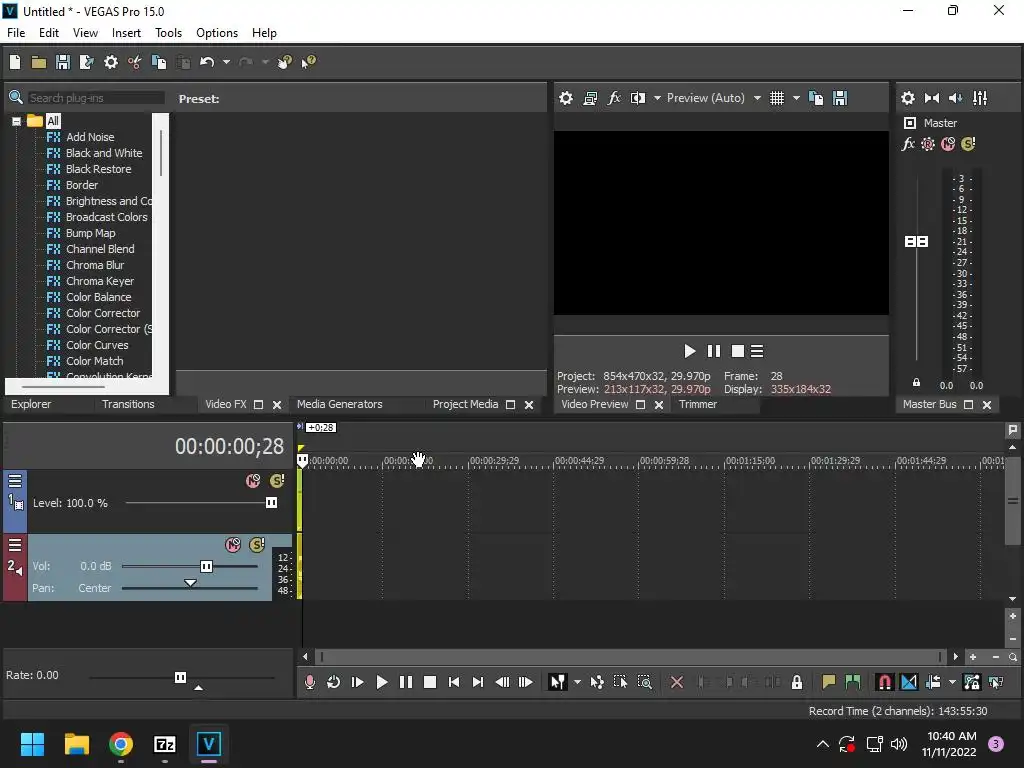The width and height of the screenshot is (1024, 768).
Task: Create a new project with toolbar icon
Action: tap(15, 62)
